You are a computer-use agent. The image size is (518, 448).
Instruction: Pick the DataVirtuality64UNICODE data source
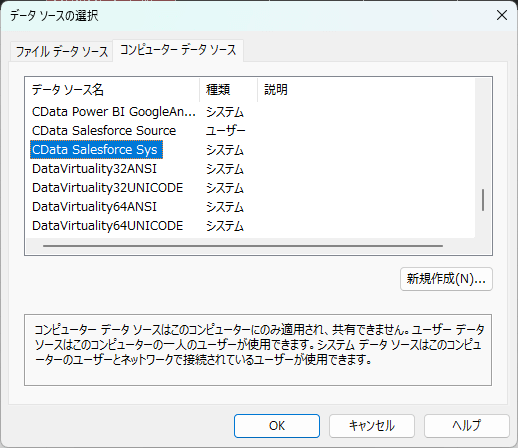107,226
